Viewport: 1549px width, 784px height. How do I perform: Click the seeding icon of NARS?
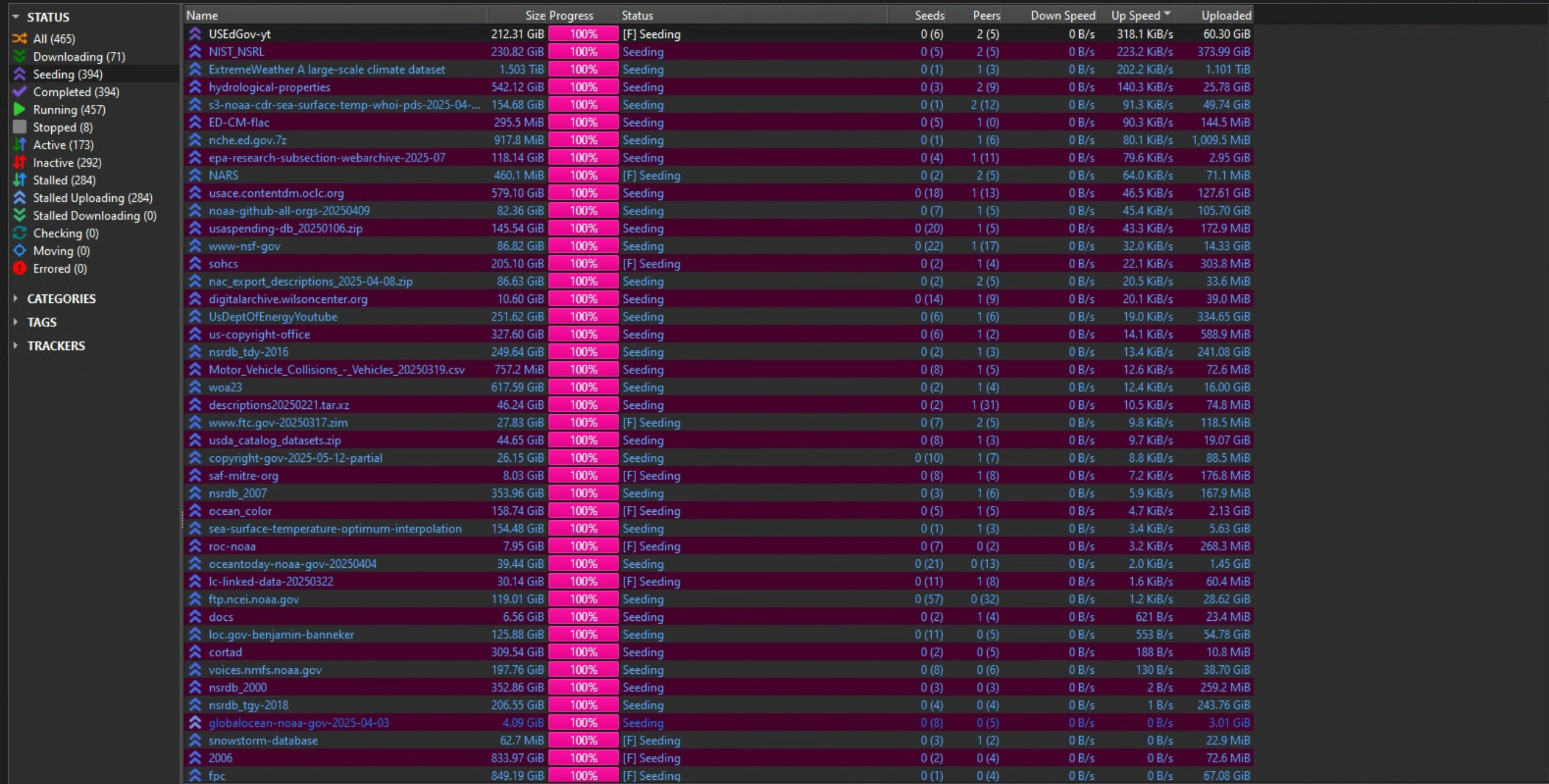[x=195, y=175]
